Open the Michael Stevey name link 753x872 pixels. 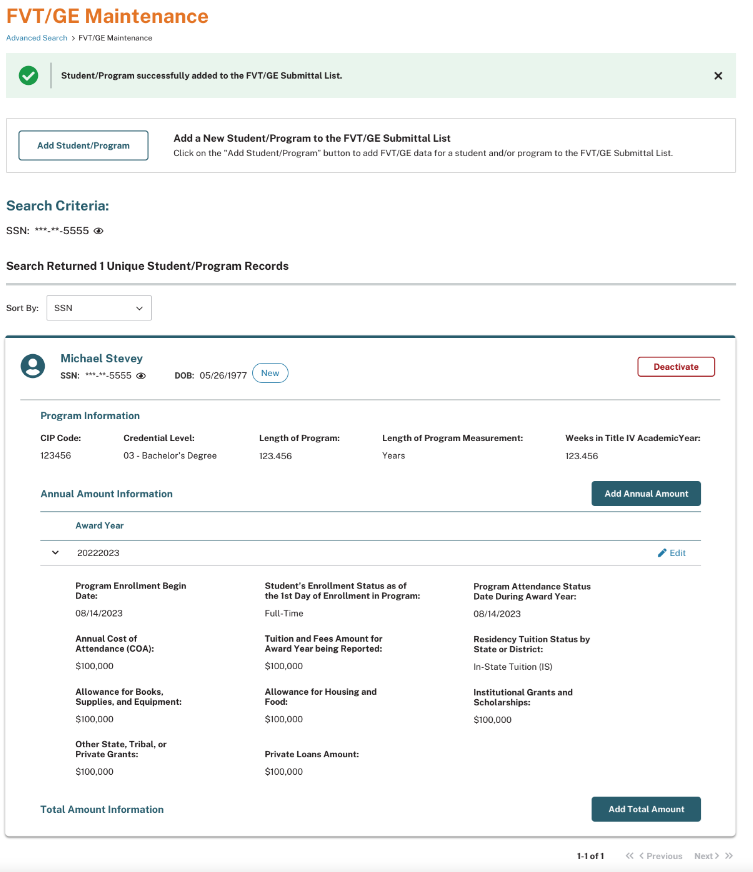pyautogui.click(x=101, y=358)
